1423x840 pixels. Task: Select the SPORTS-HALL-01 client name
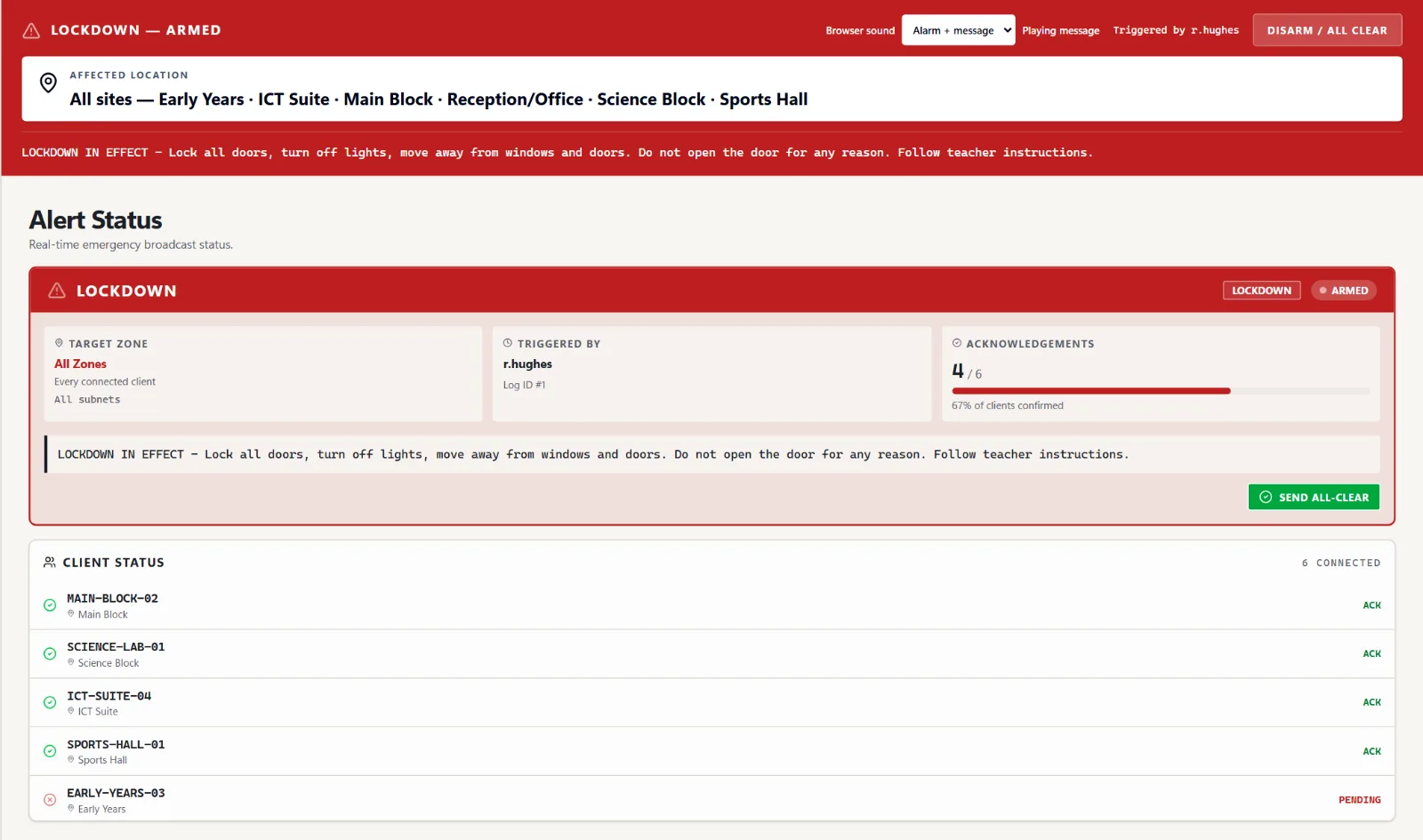pos(116,745)
